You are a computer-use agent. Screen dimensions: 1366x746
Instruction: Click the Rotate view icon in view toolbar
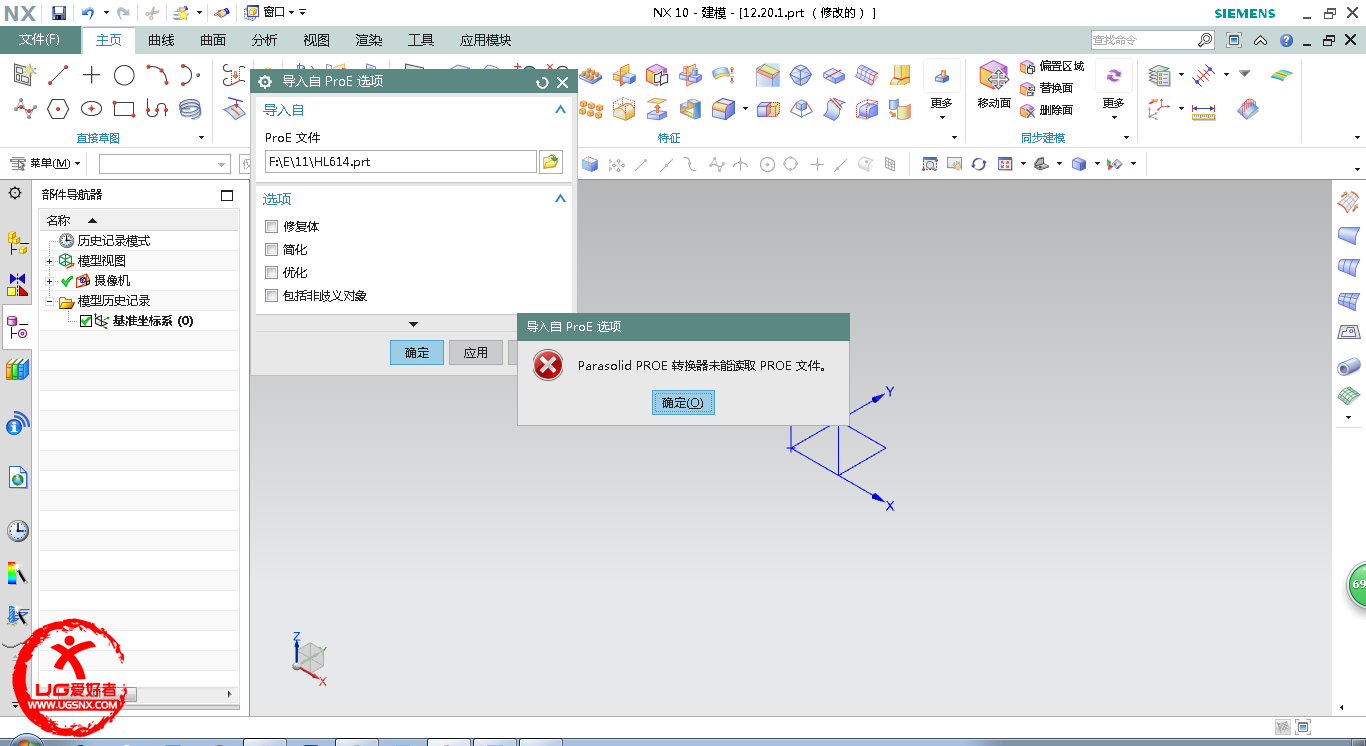tap(978, 164)
